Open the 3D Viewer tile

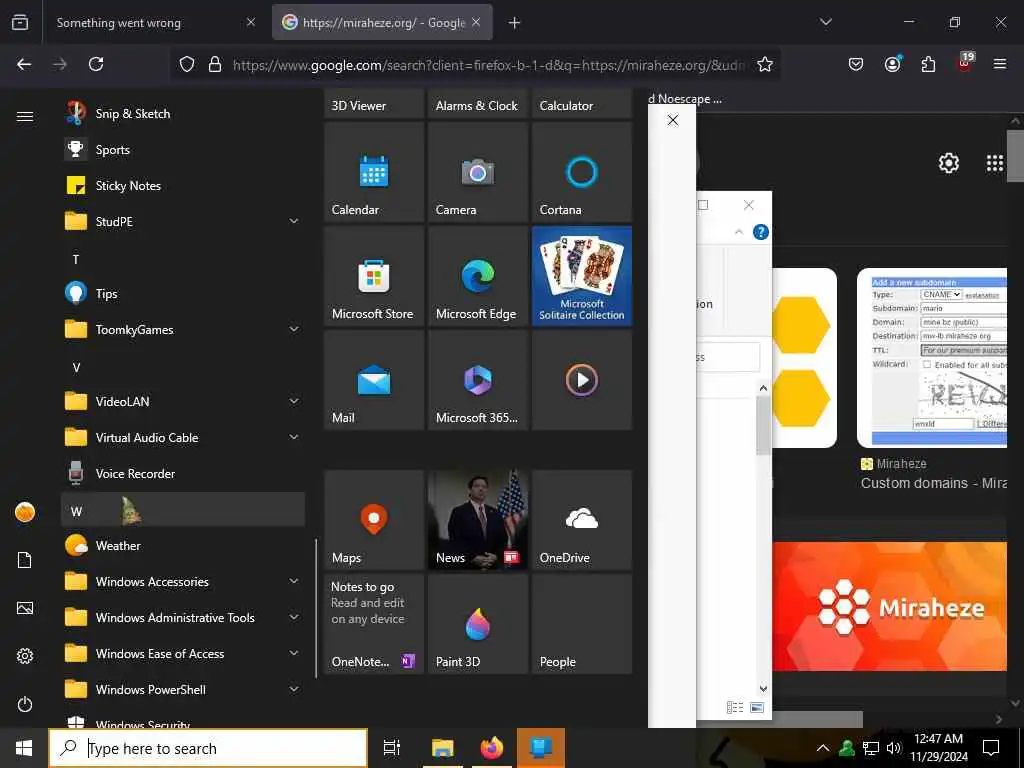pyautogui.click(x=374, y=104)
